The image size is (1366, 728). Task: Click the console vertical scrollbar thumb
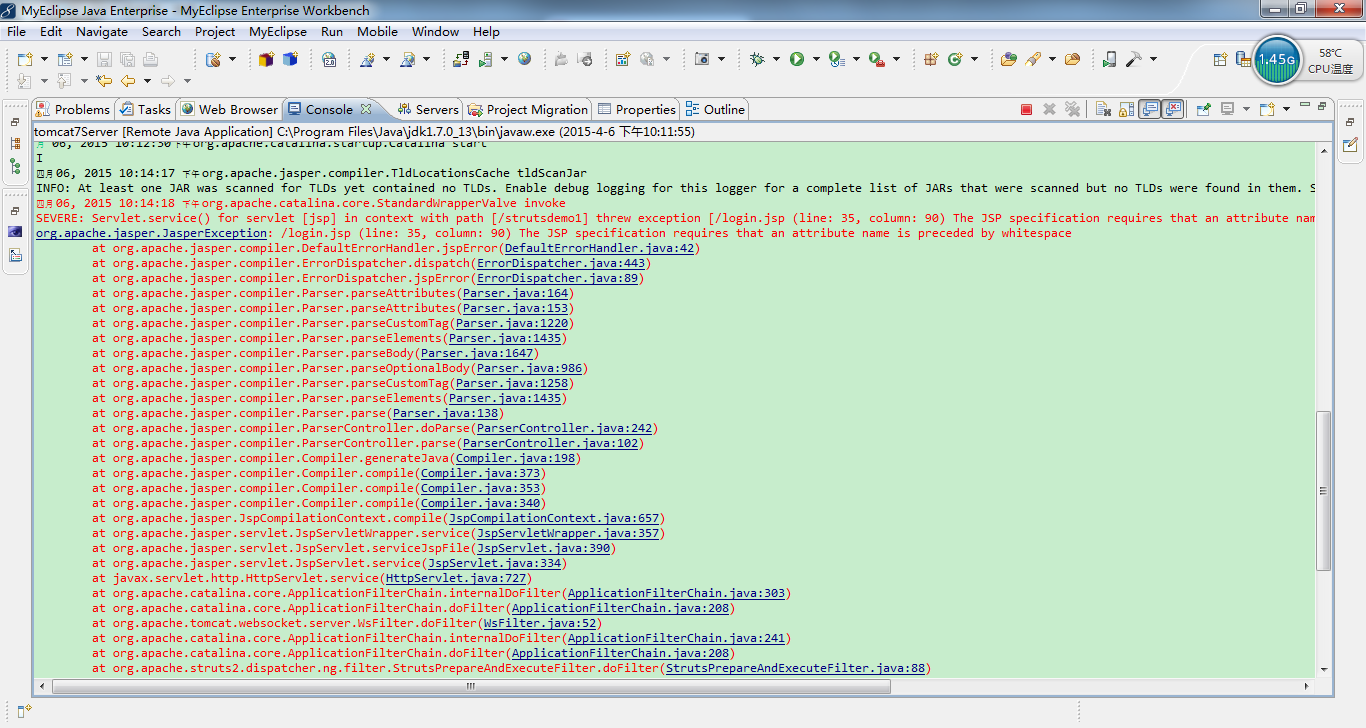[1324, 490]
